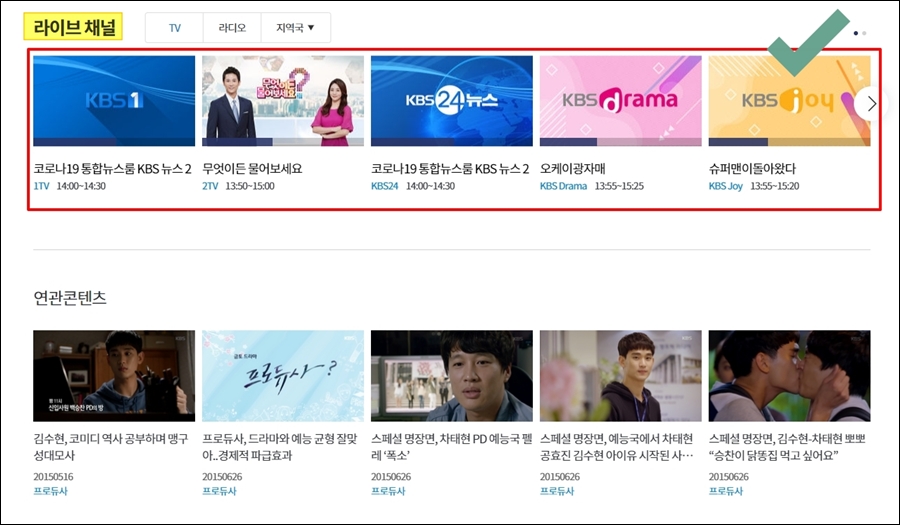
Task: Click title 김수현, 코미디 역사 공부하며 맹구 성대모사
Action: (111, 447)
